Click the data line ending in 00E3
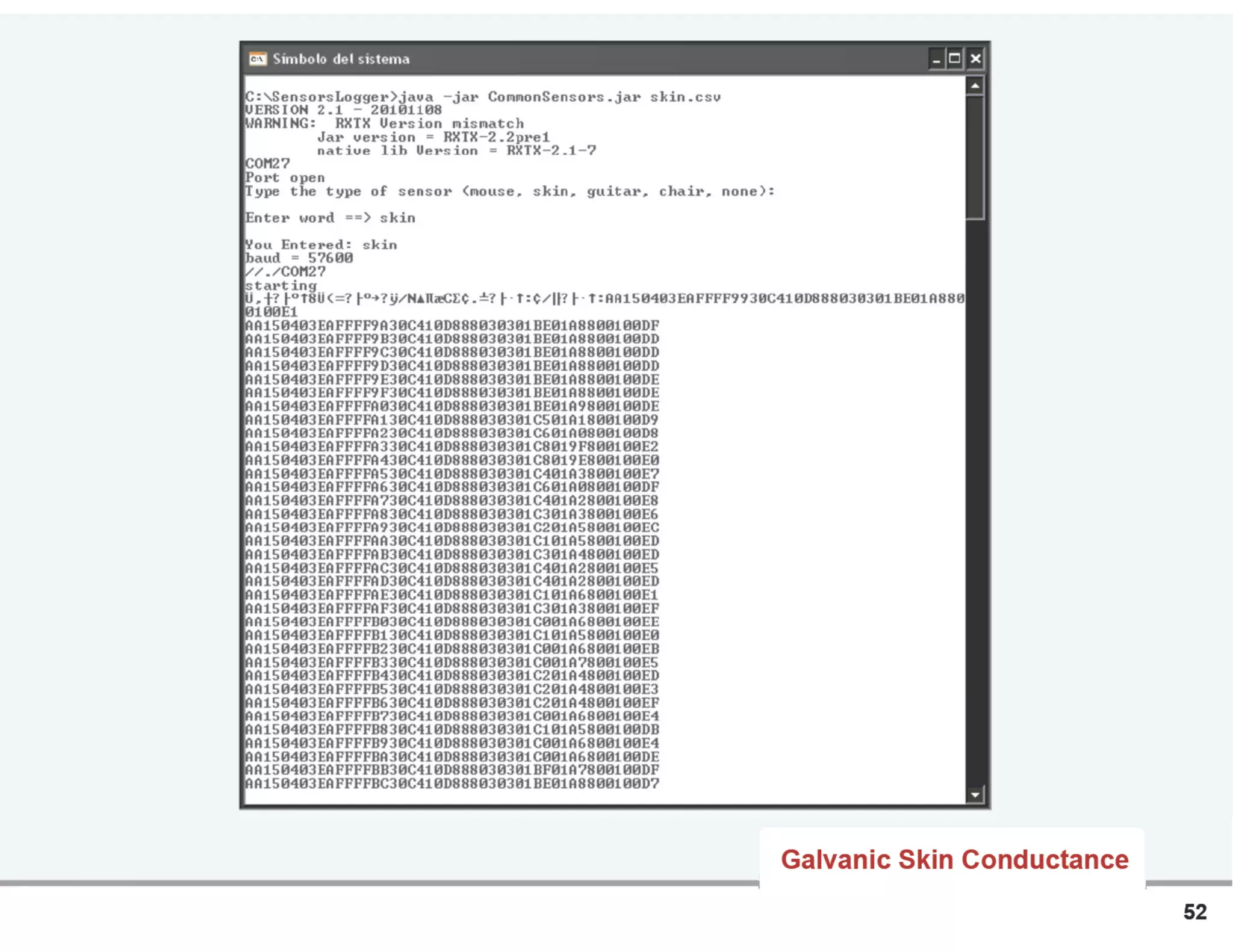 (452, 689)
